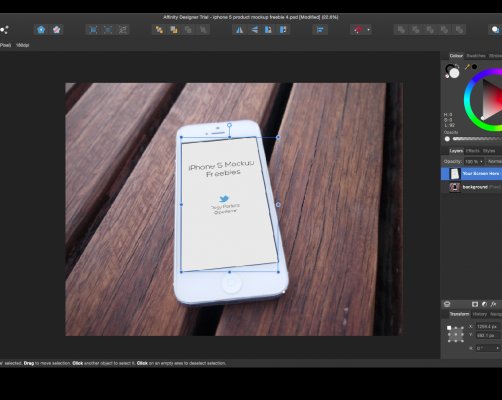502x400 pixels.
Task: Add an adjustment layer
Action: 484,304
